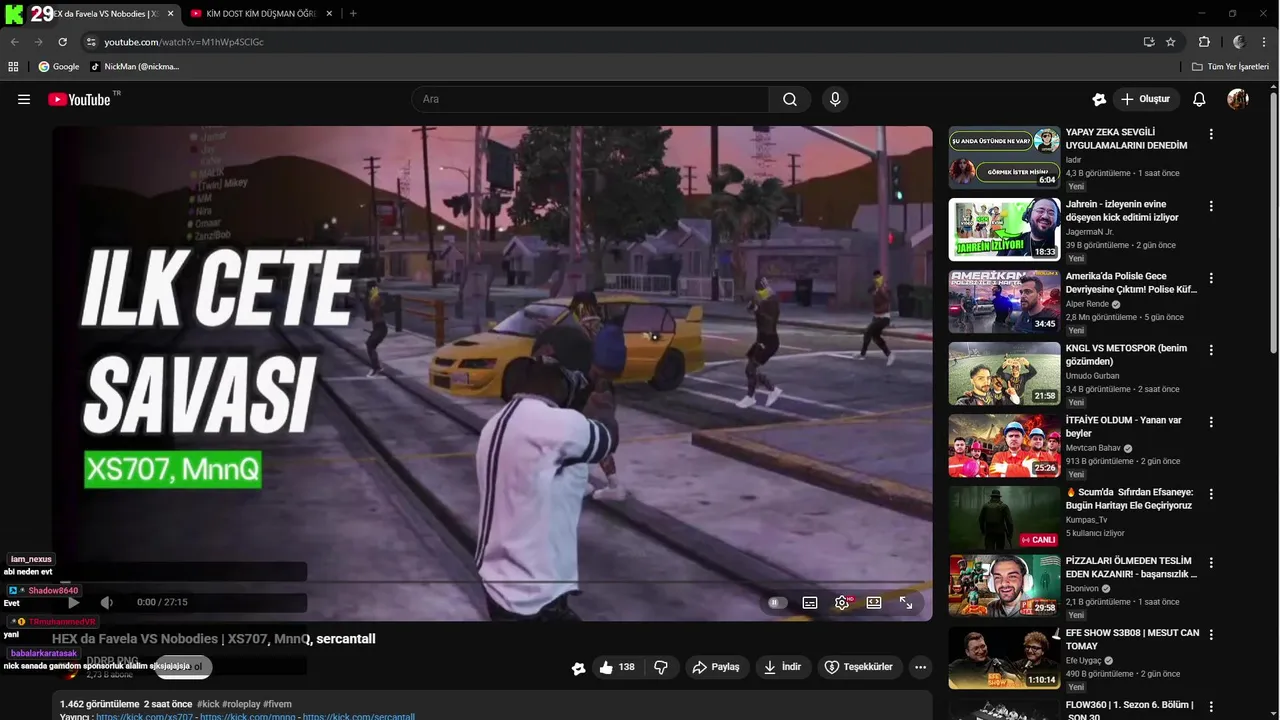This screenshot has height=720, width=1280.
Task: Focus the Ara search field
Action: point(590,99)
